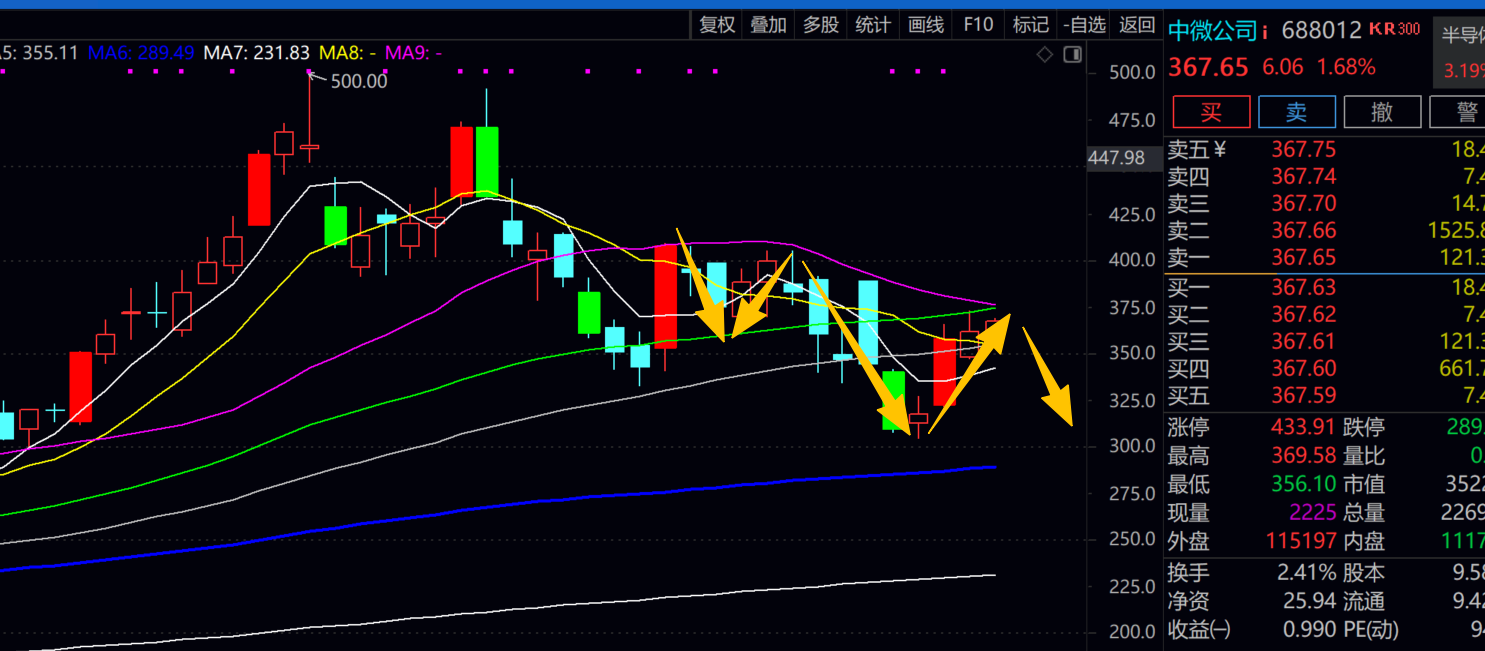
Task: Click the 买一 bid price 367.63
Action: (x=1303, y=288)
